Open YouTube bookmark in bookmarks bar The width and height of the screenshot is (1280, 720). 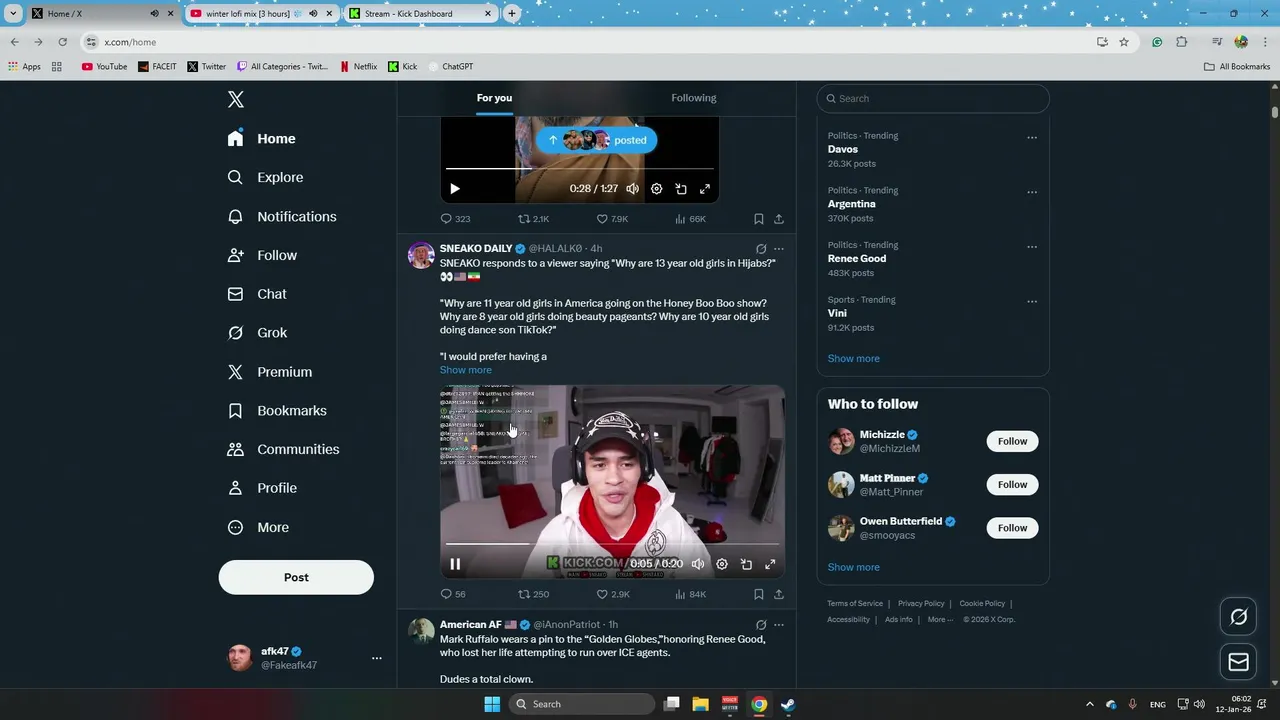tap(104, 67)
